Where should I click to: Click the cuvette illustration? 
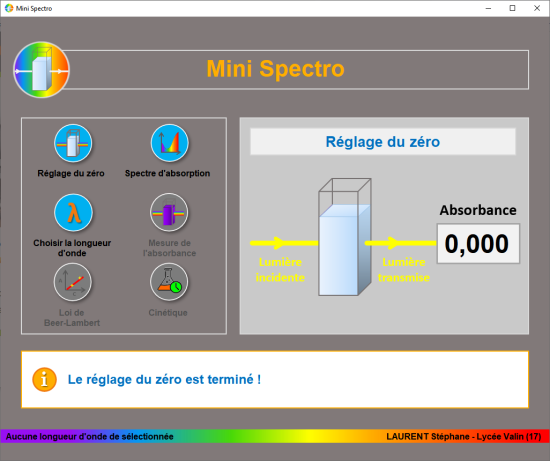344,237
